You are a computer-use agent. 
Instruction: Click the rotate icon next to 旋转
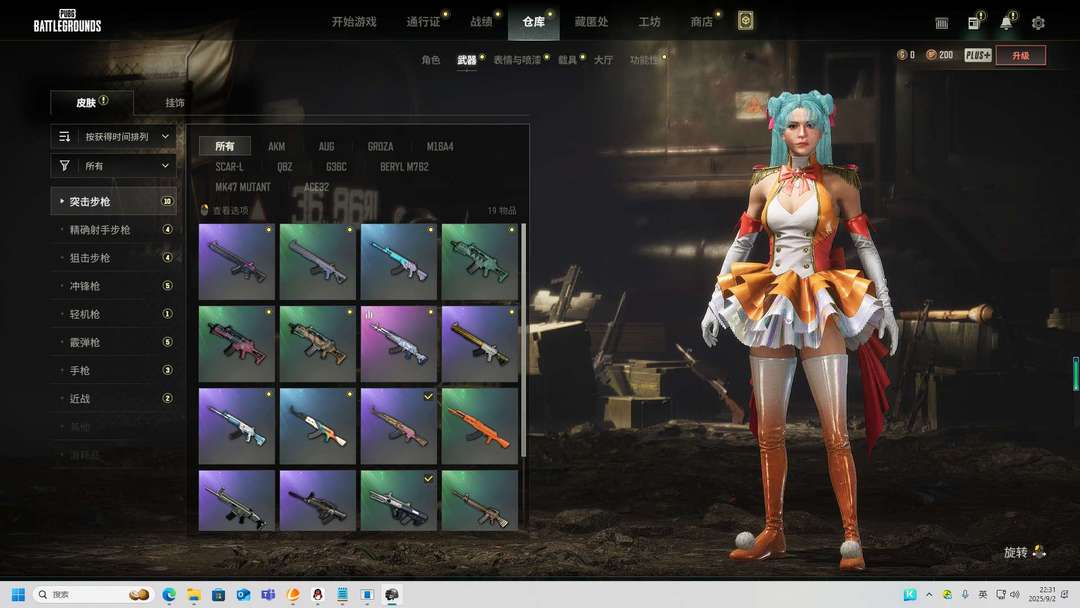pyautogui.click(x=1039, y=552)
